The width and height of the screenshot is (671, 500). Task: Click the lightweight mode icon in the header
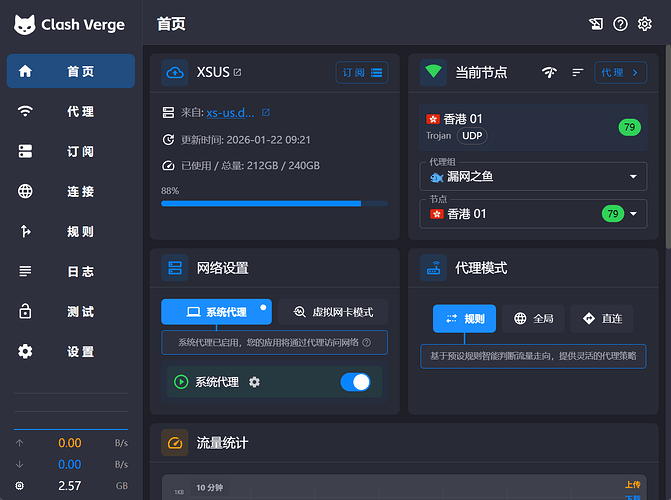click(x=596, y=24)
